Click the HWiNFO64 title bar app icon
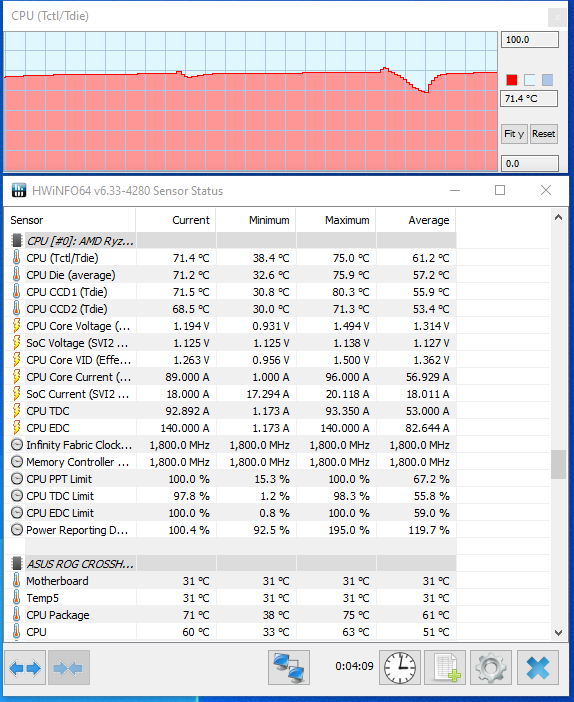Viewport: 574px width, 702px height. [18, 190]
